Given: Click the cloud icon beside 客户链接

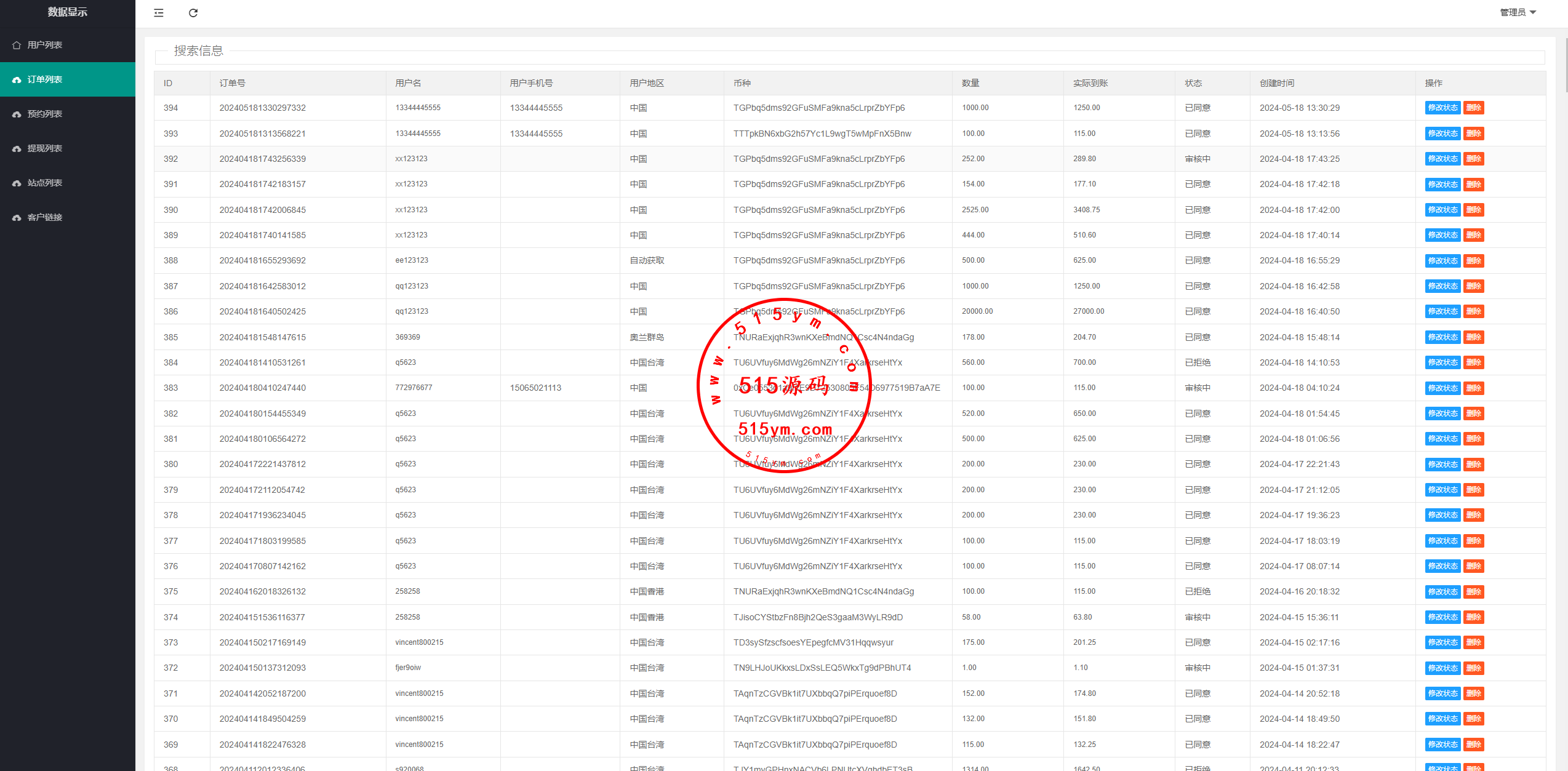Looking at the screenshot, I should point(17,217).
